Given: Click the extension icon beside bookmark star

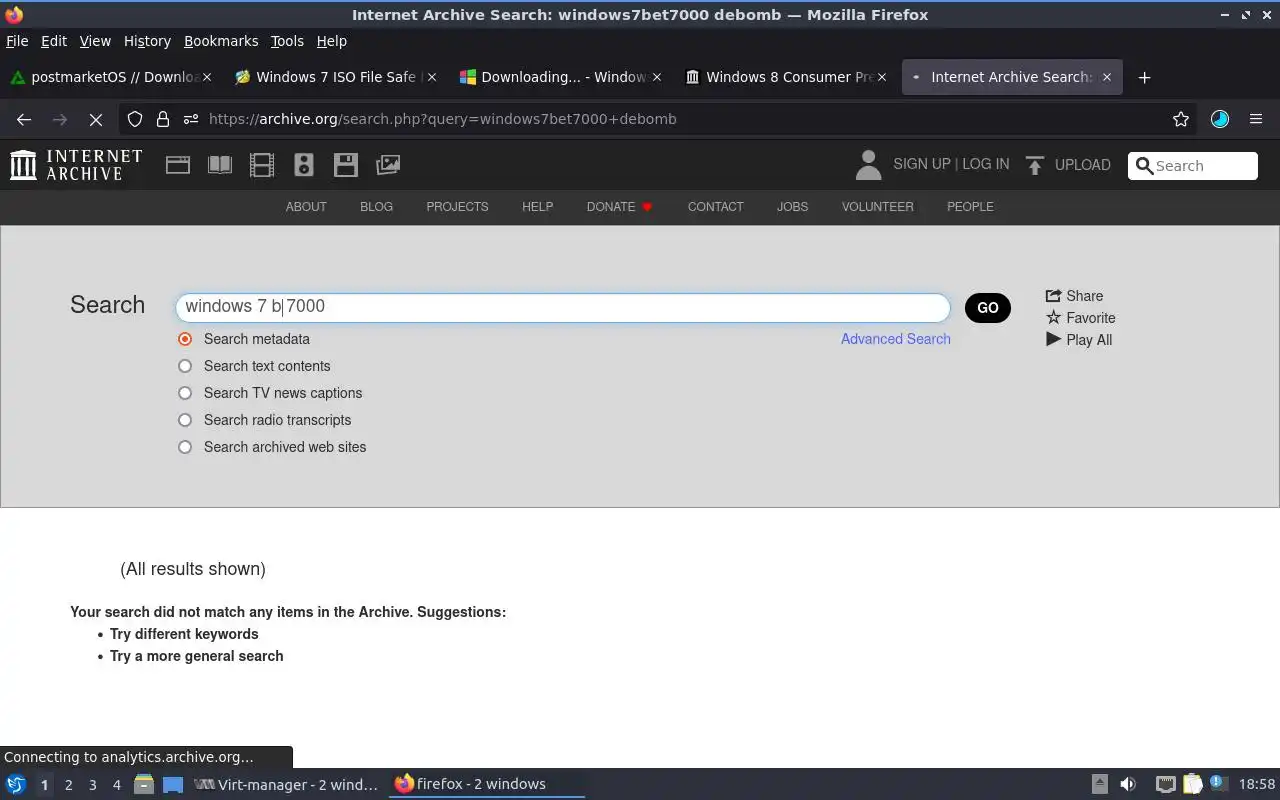Looking at the screenshot, I should tap(1219, 119).
